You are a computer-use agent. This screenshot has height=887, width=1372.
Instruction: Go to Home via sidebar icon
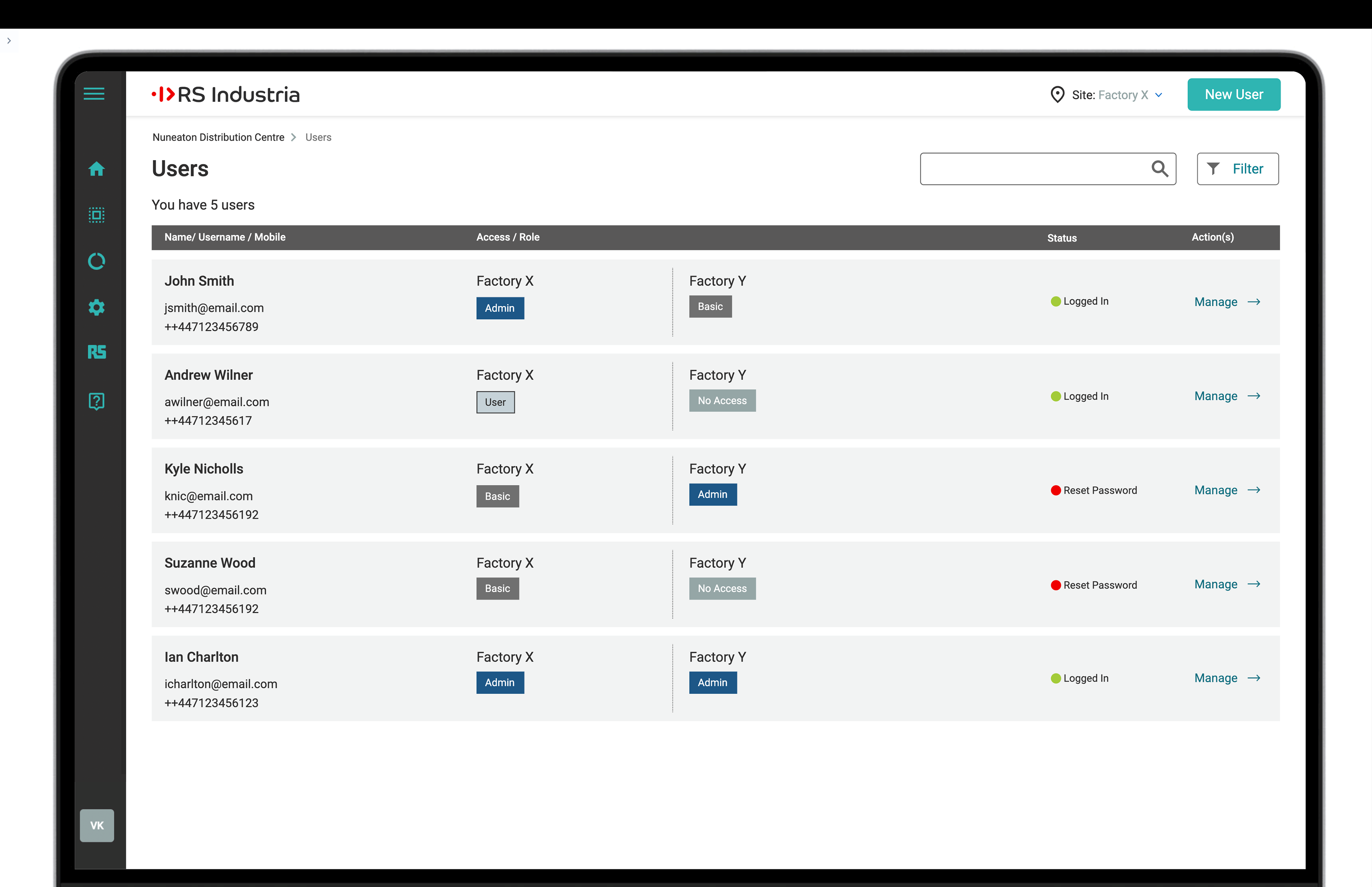tap(96, 169)
